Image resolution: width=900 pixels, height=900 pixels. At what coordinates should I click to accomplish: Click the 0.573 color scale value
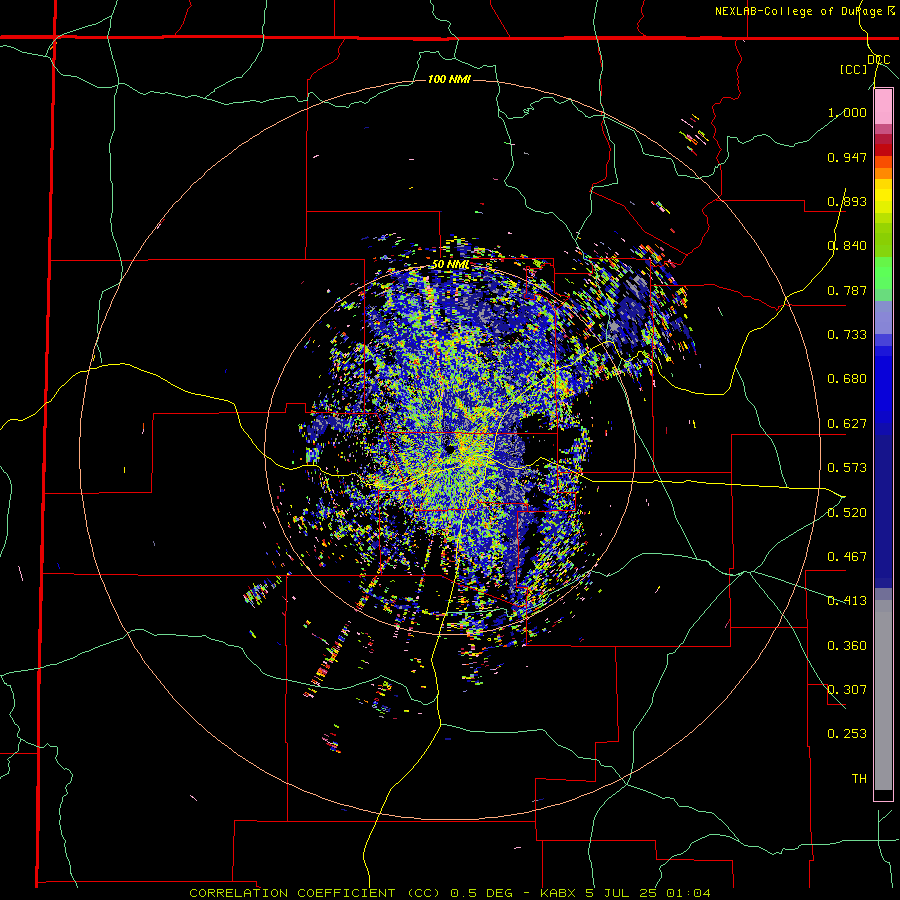click(847, 468)
